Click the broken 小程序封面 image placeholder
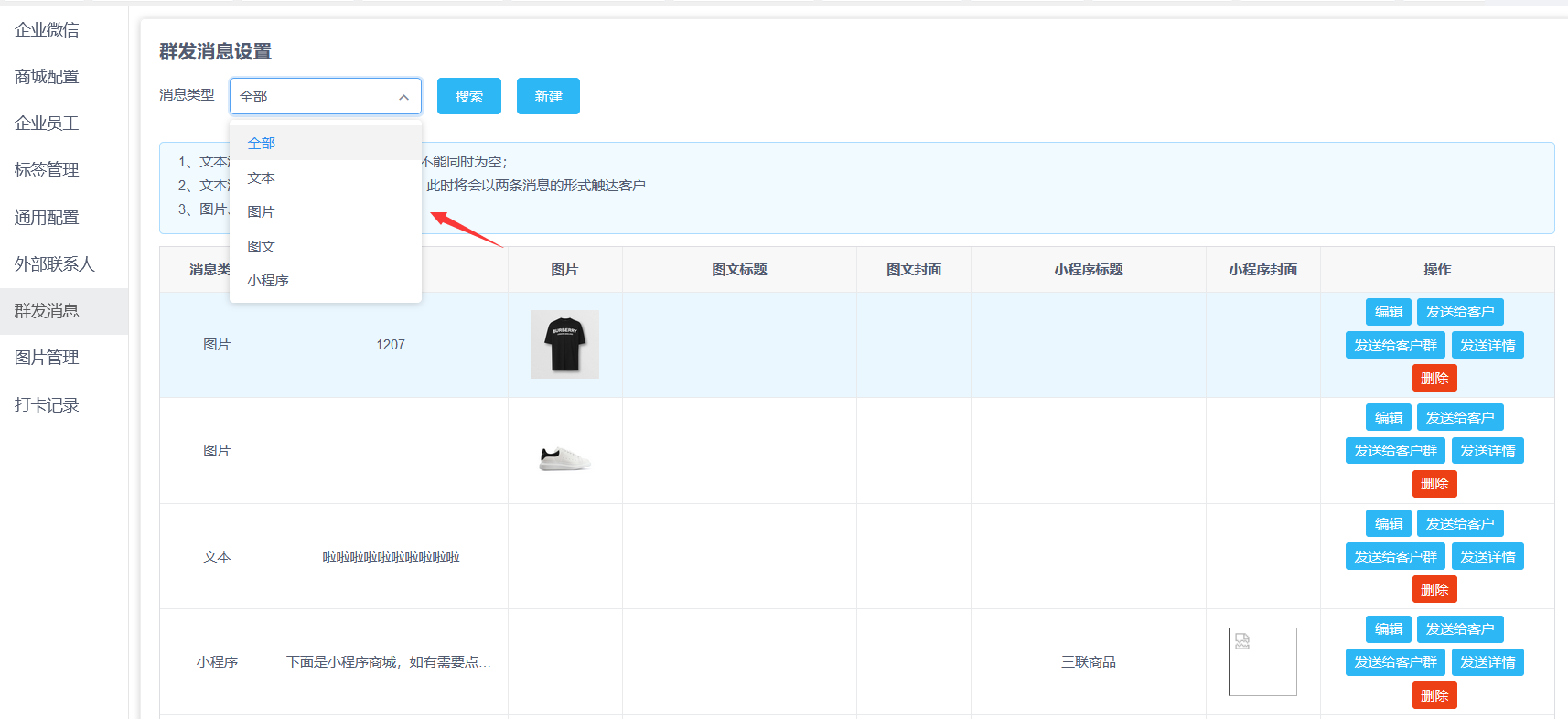 tap(1262, 661)
